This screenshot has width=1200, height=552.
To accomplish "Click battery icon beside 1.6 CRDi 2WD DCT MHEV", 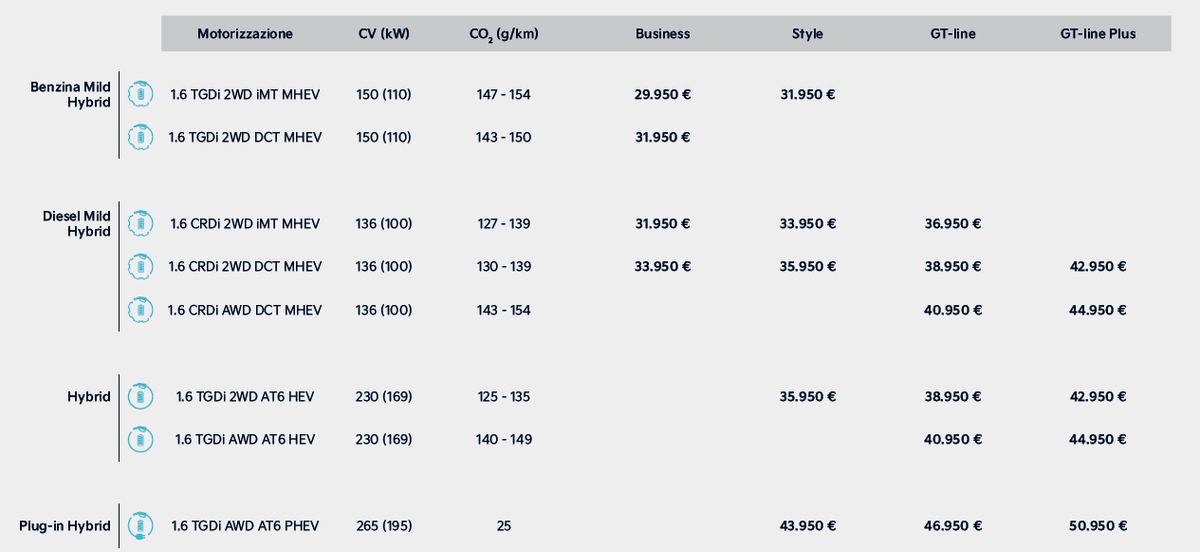I will 141,267.
